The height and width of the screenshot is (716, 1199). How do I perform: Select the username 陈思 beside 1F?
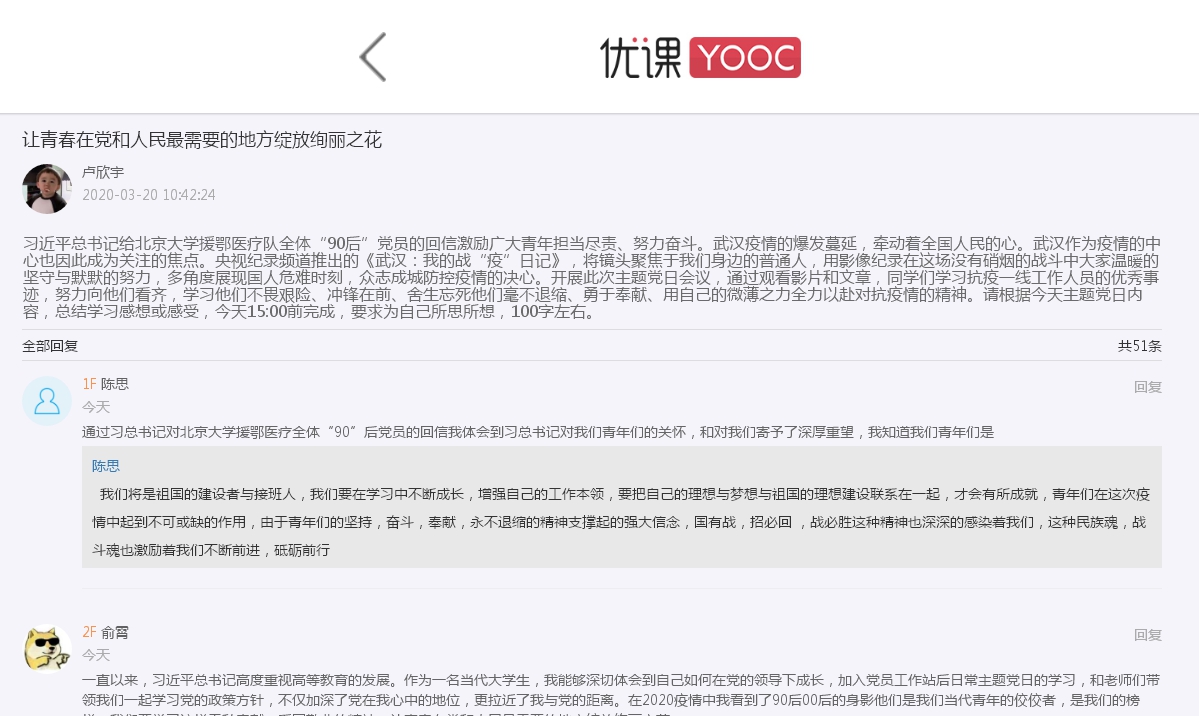tap(114, 383)
